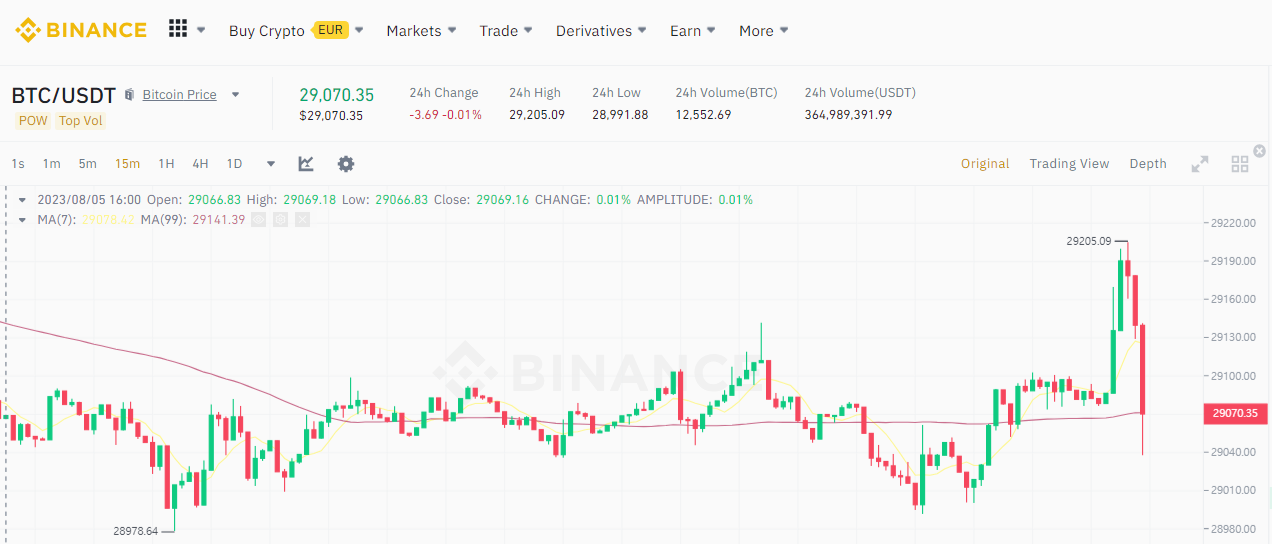This screenshot has width=1272, height=544.
Task: Open the apps grid menu icon
Action: pos(178,29)
